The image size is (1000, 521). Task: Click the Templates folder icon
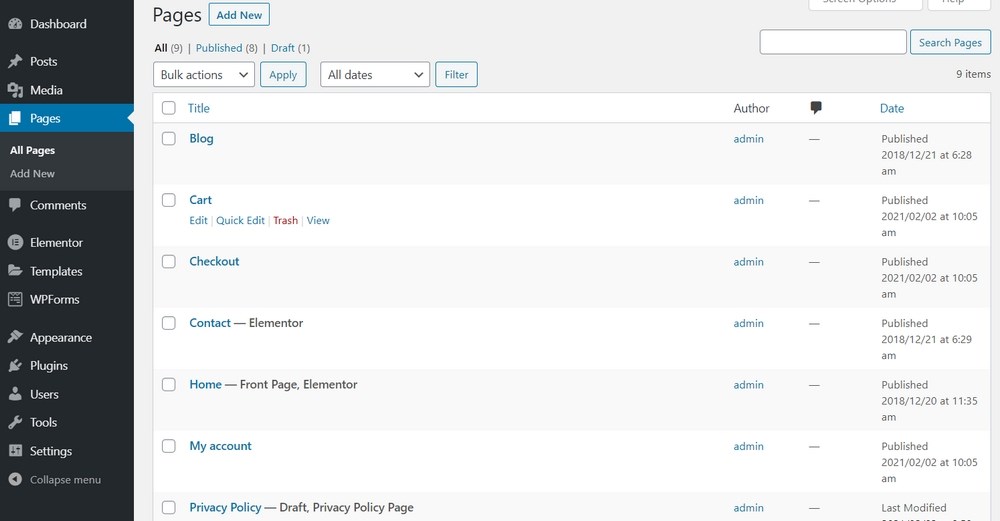click(15, 270)
